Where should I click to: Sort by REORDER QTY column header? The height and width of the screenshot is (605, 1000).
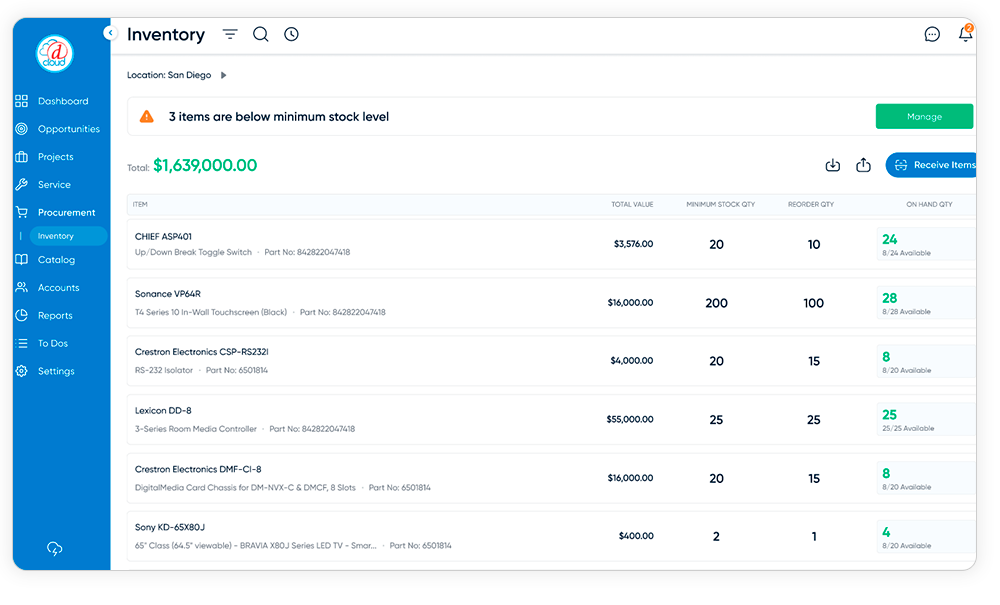(811, 205)
